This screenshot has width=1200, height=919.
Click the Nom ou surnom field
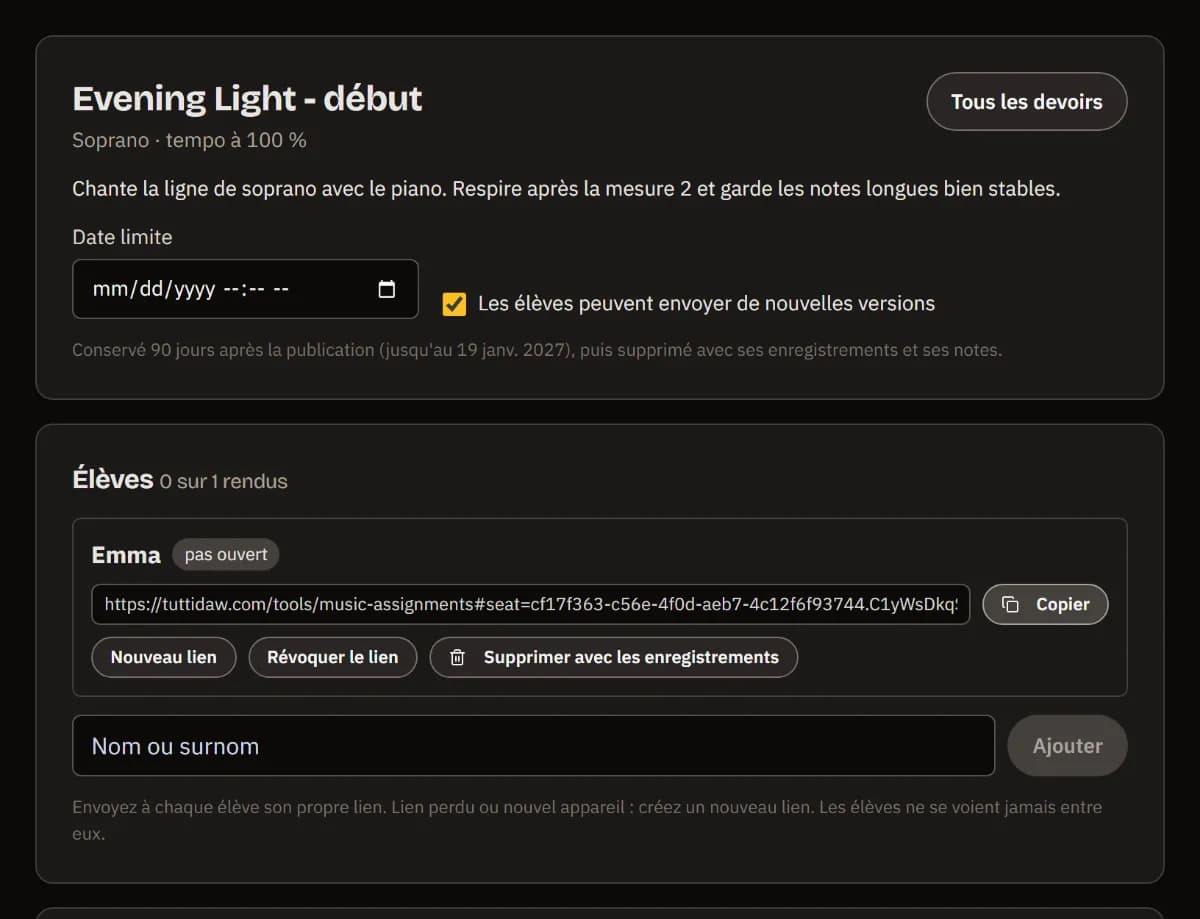point(534,746)
